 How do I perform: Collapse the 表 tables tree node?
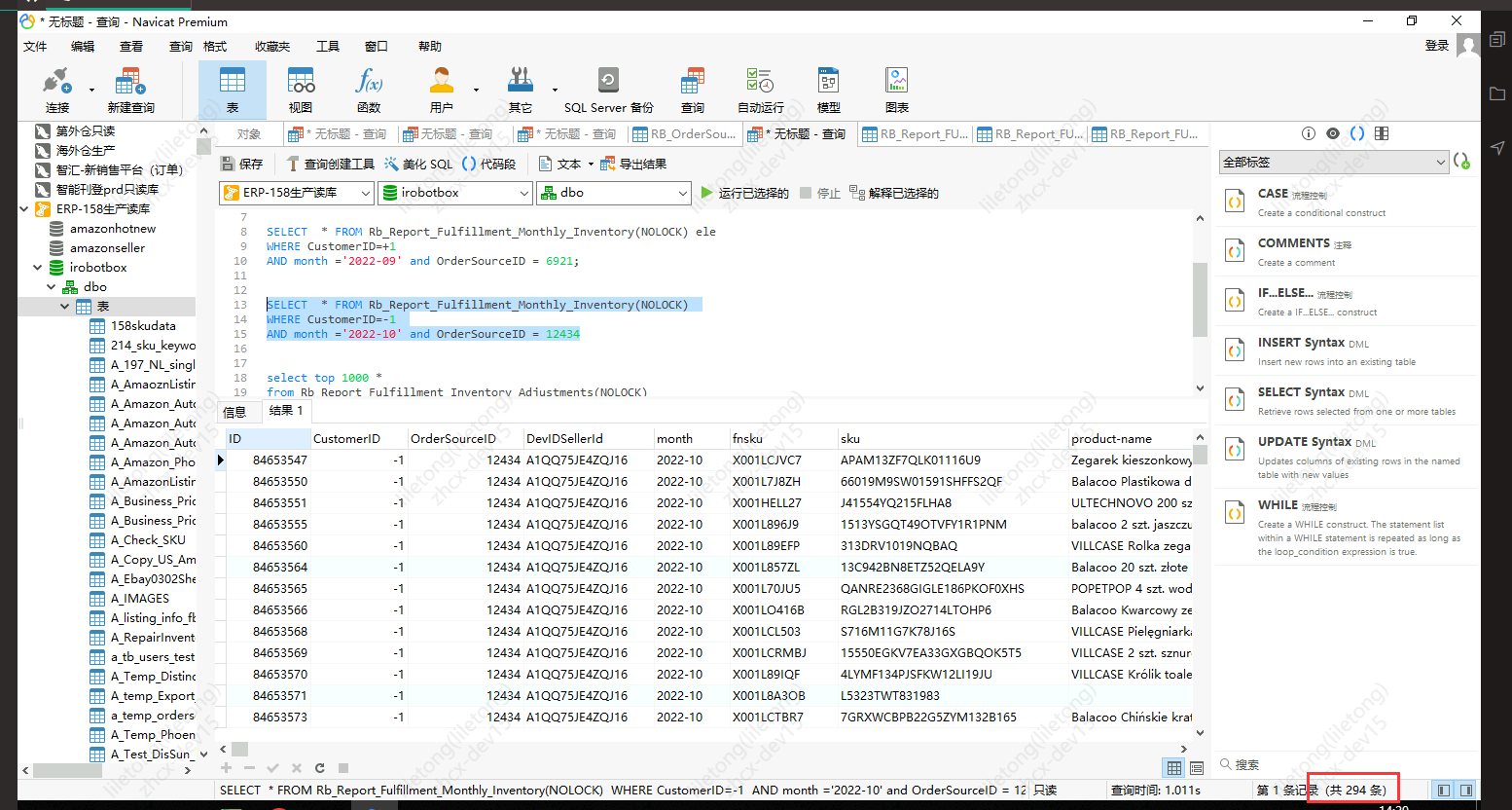click(65, 306)
